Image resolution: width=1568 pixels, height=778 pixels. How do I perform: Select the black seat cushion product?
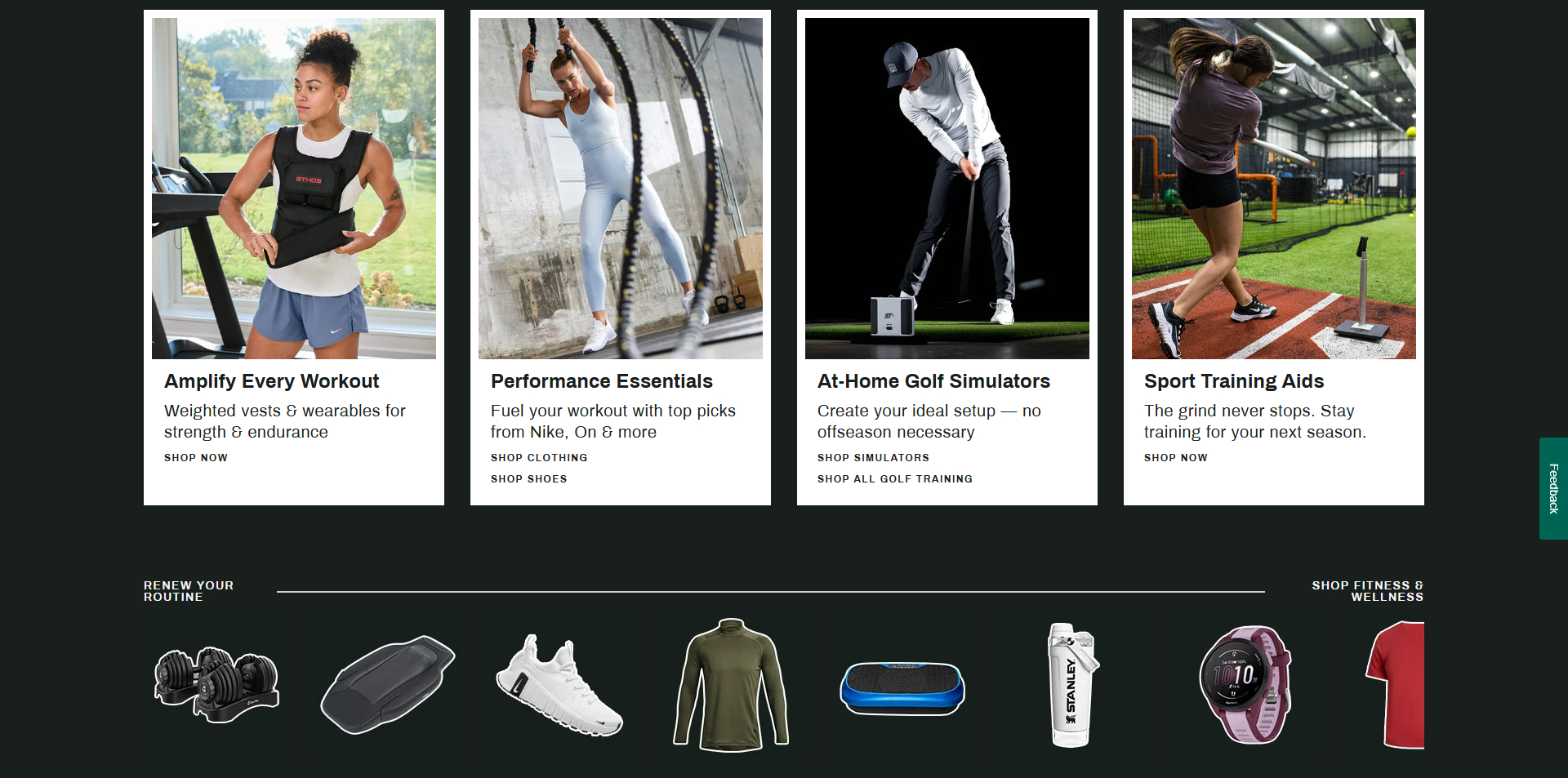[388, 685]
